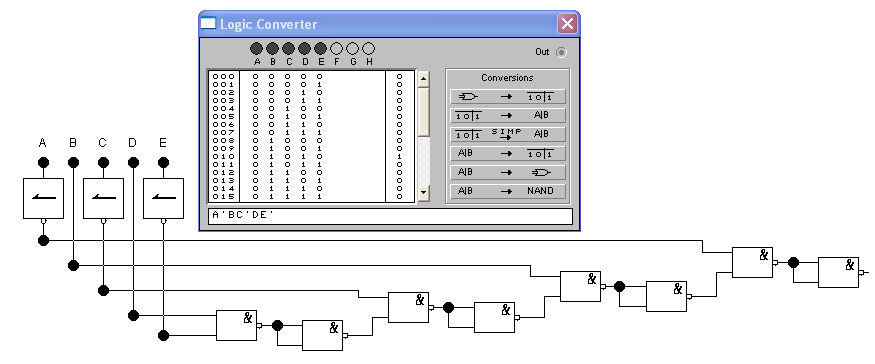Click the Boolean expression to circuit button
The width and height of the screenshot is (875, 364).
pos(508,173)
